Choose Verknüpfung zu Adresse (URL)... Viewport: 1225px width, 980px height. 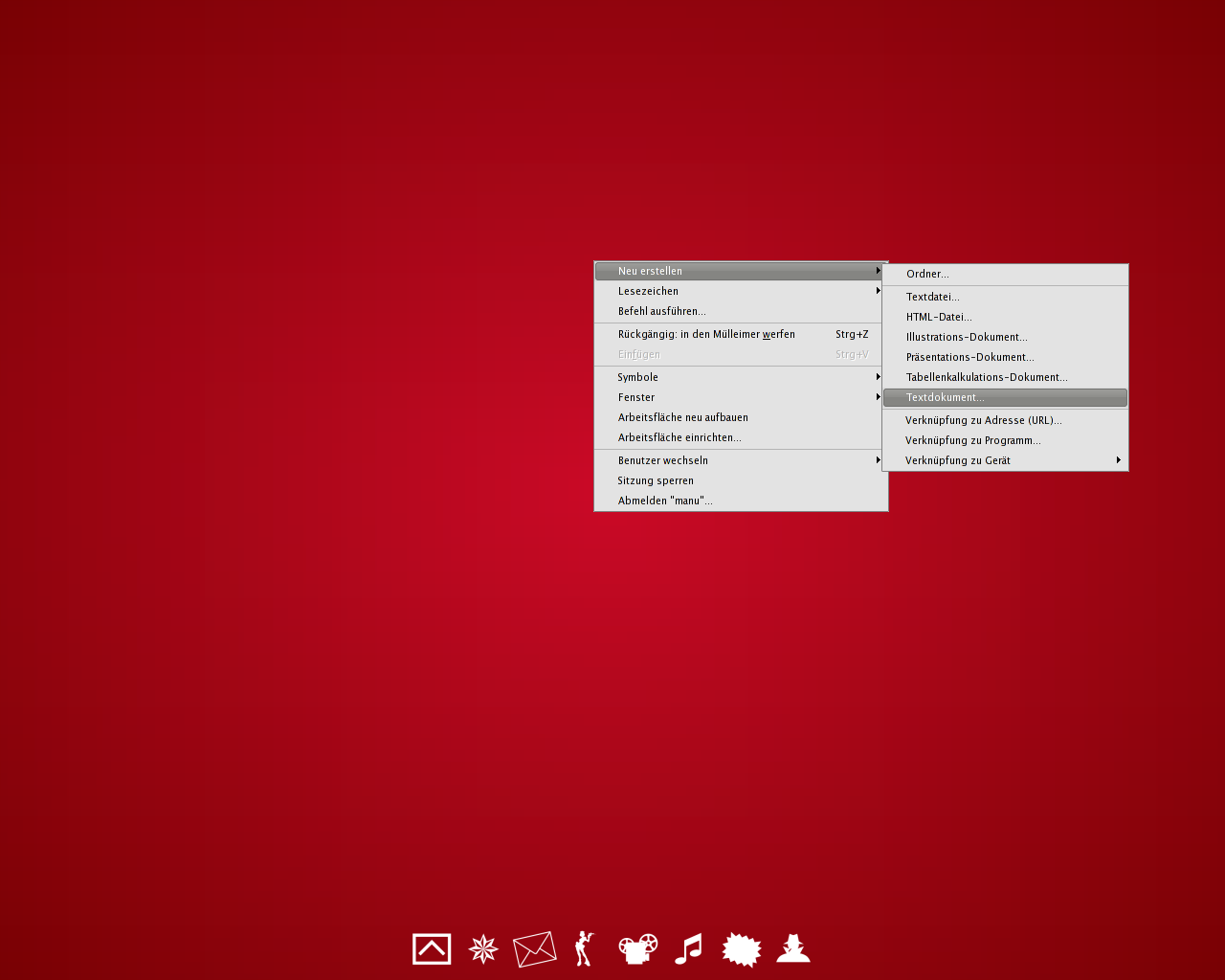point(1005,420)
